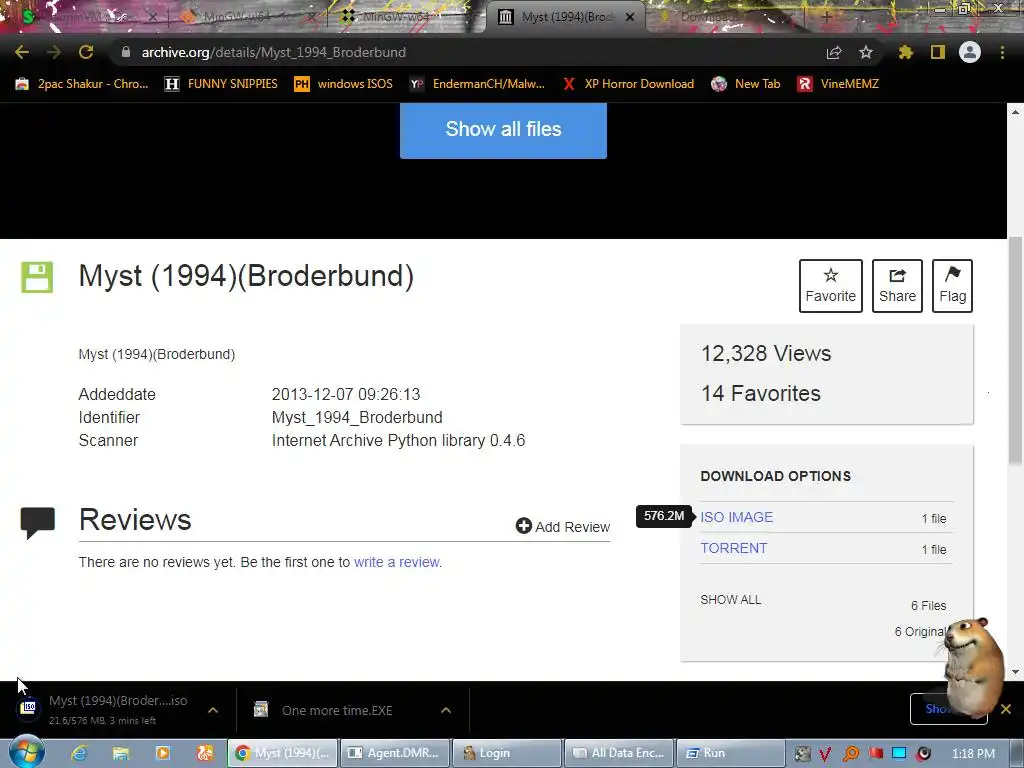Screen dimensions: 1024x768
Task: Open the 2pac Shakur bookmark
Action: [x=82, y=84]
